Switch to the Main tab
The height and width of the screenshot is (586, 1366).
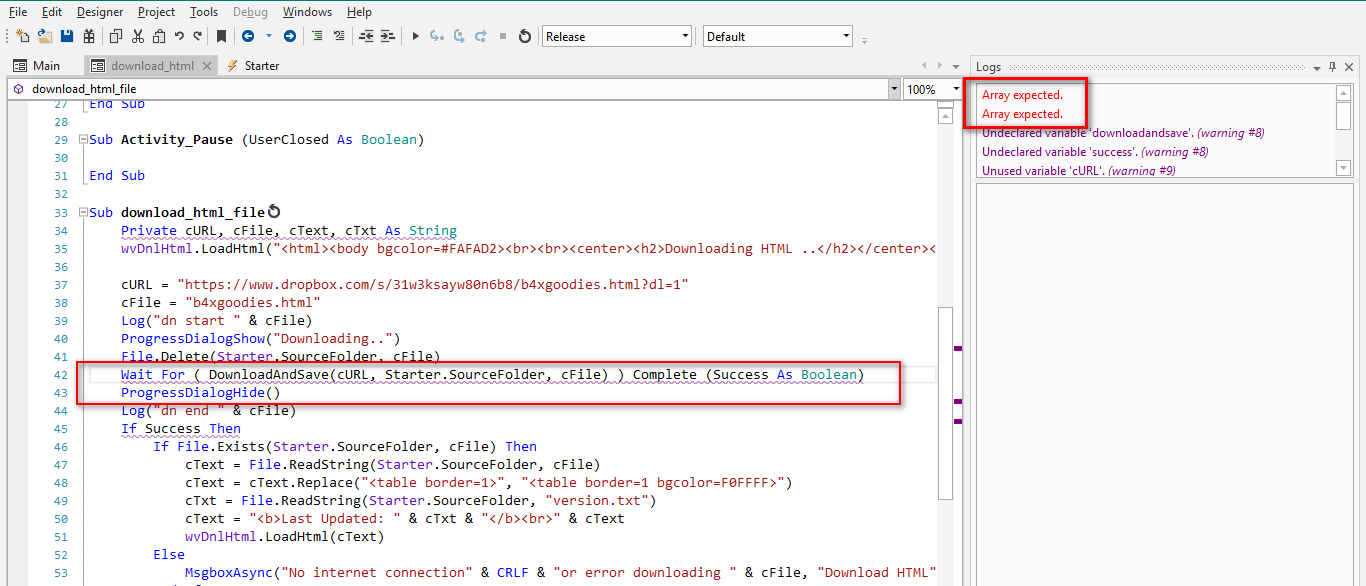coord(38,66)
